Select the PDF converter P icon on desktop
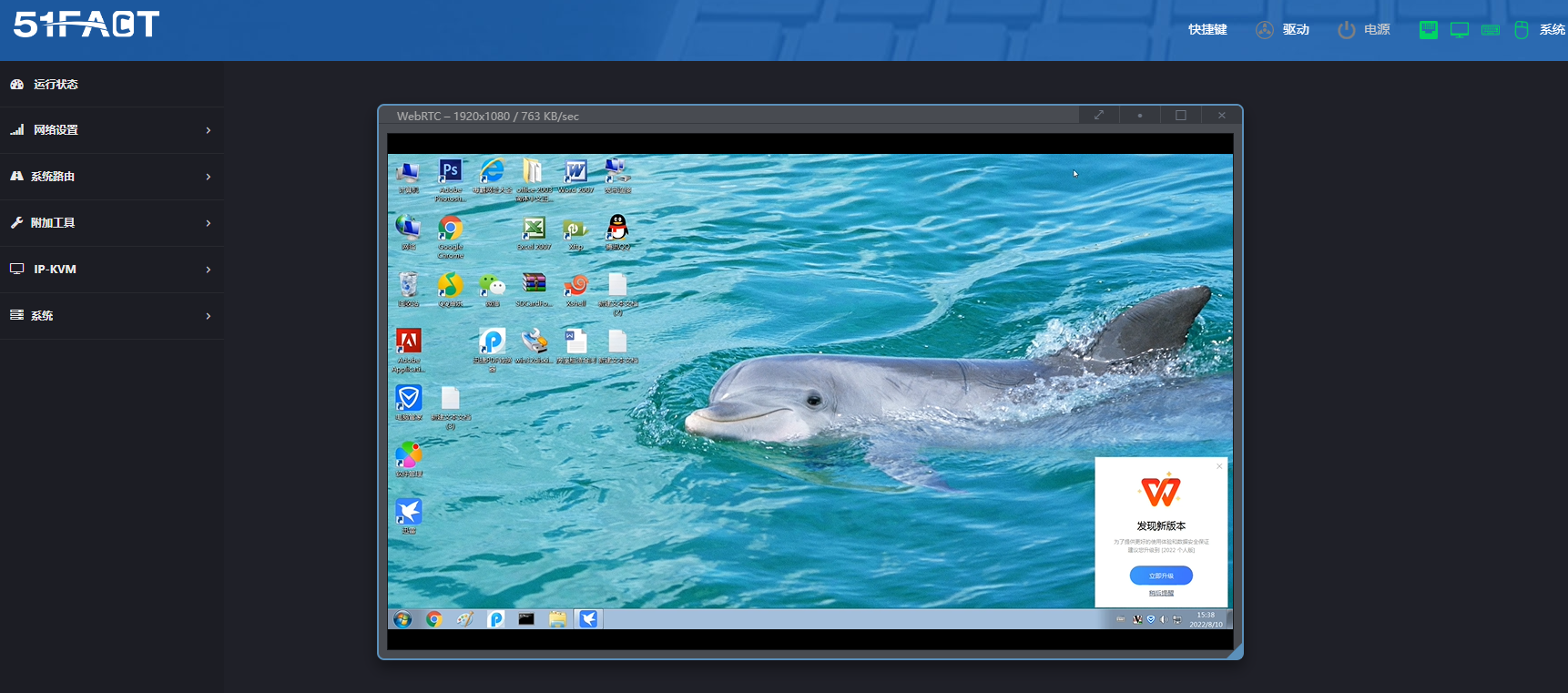 492,350
